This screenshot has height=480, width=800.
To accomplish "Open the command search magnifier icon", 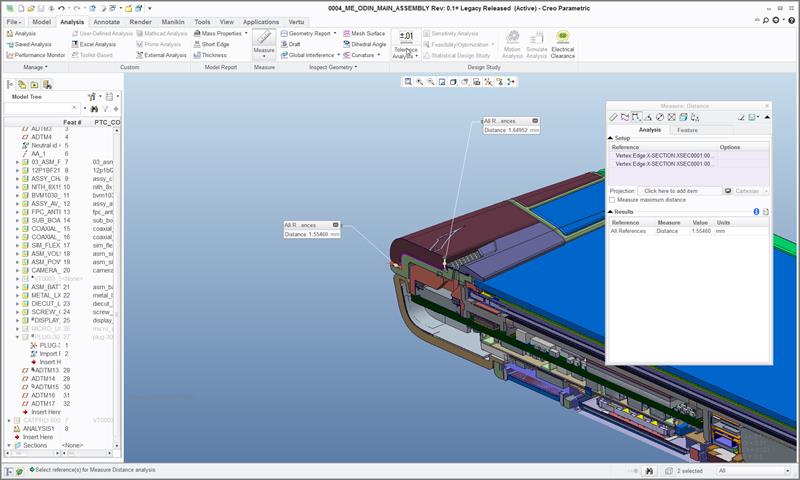I will [765, 20].
